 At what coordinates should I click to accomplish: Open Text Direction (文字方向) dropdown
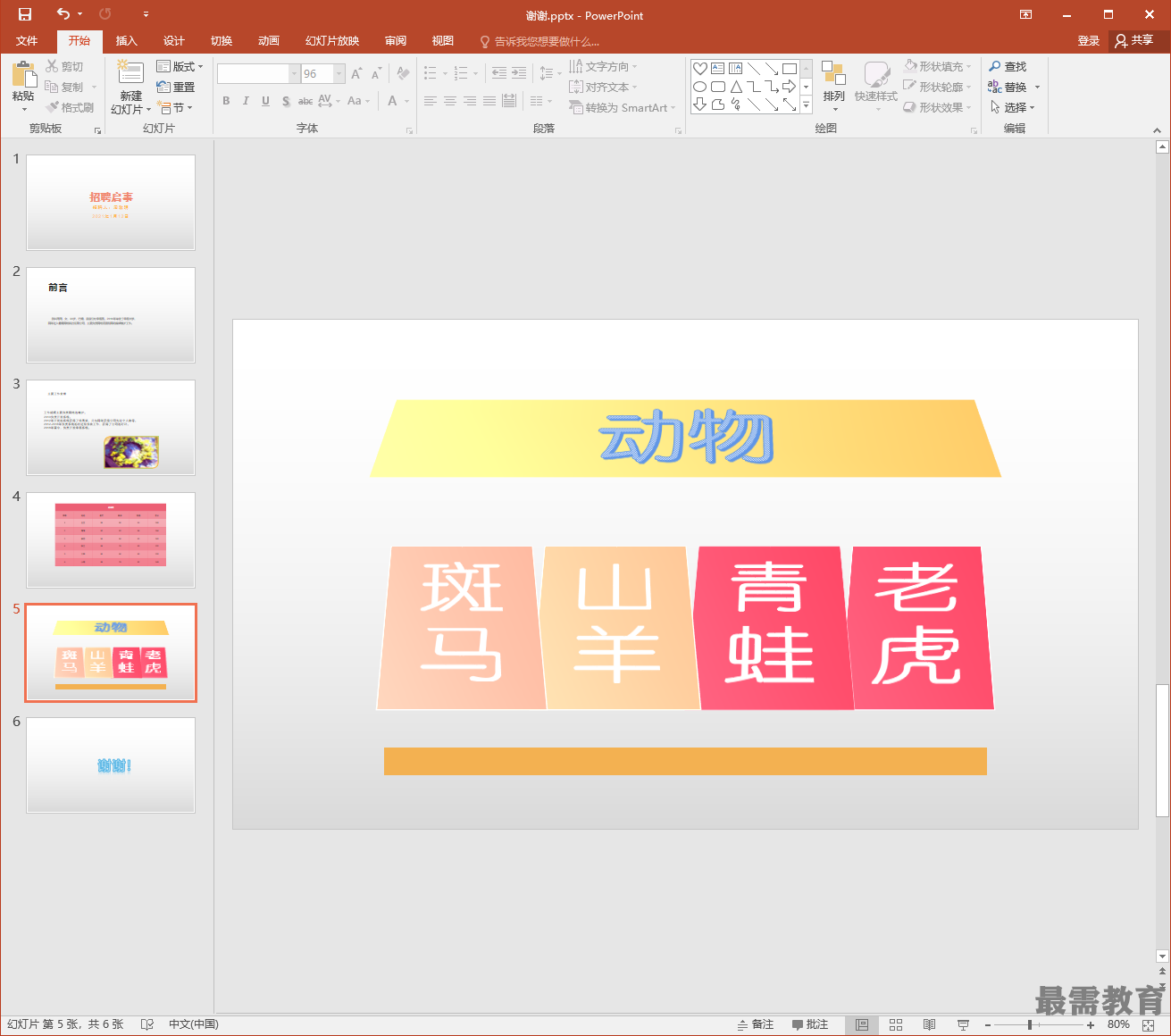pyautogui.click(x=603, y=66)
